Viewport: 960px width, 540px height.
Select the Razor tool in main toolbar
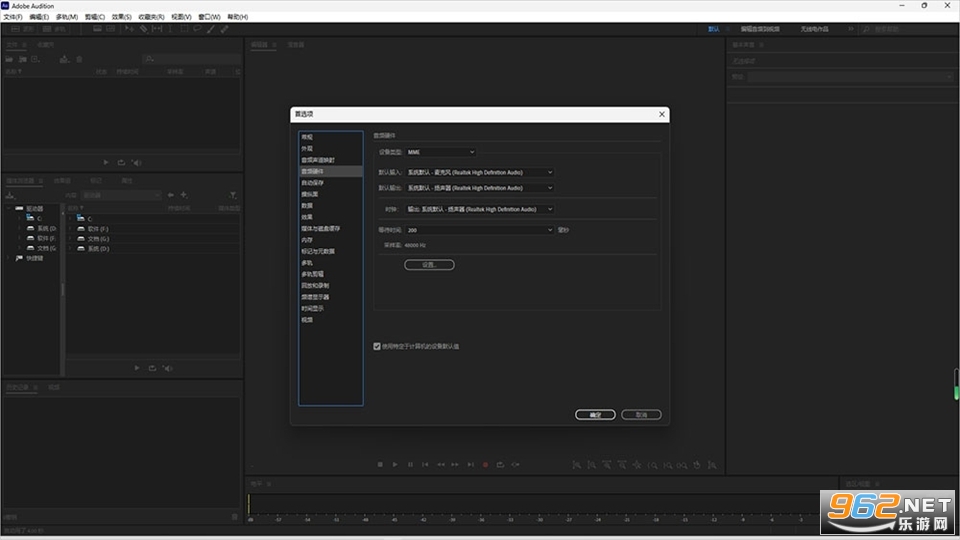click(x=143, y=29)
